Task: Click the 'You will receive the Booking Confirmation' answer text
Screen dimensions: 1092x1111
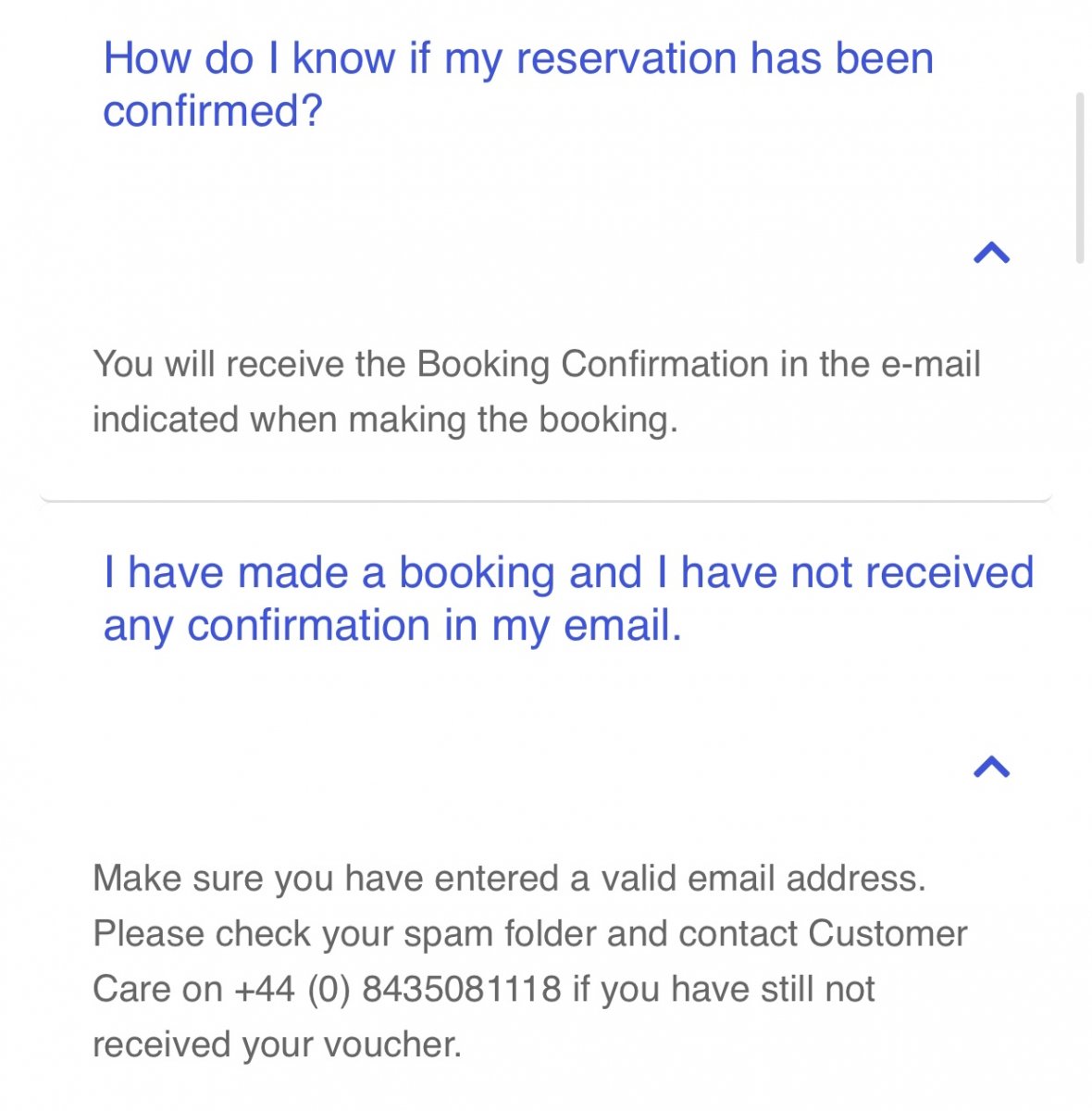Action: (x=537, y=392)
